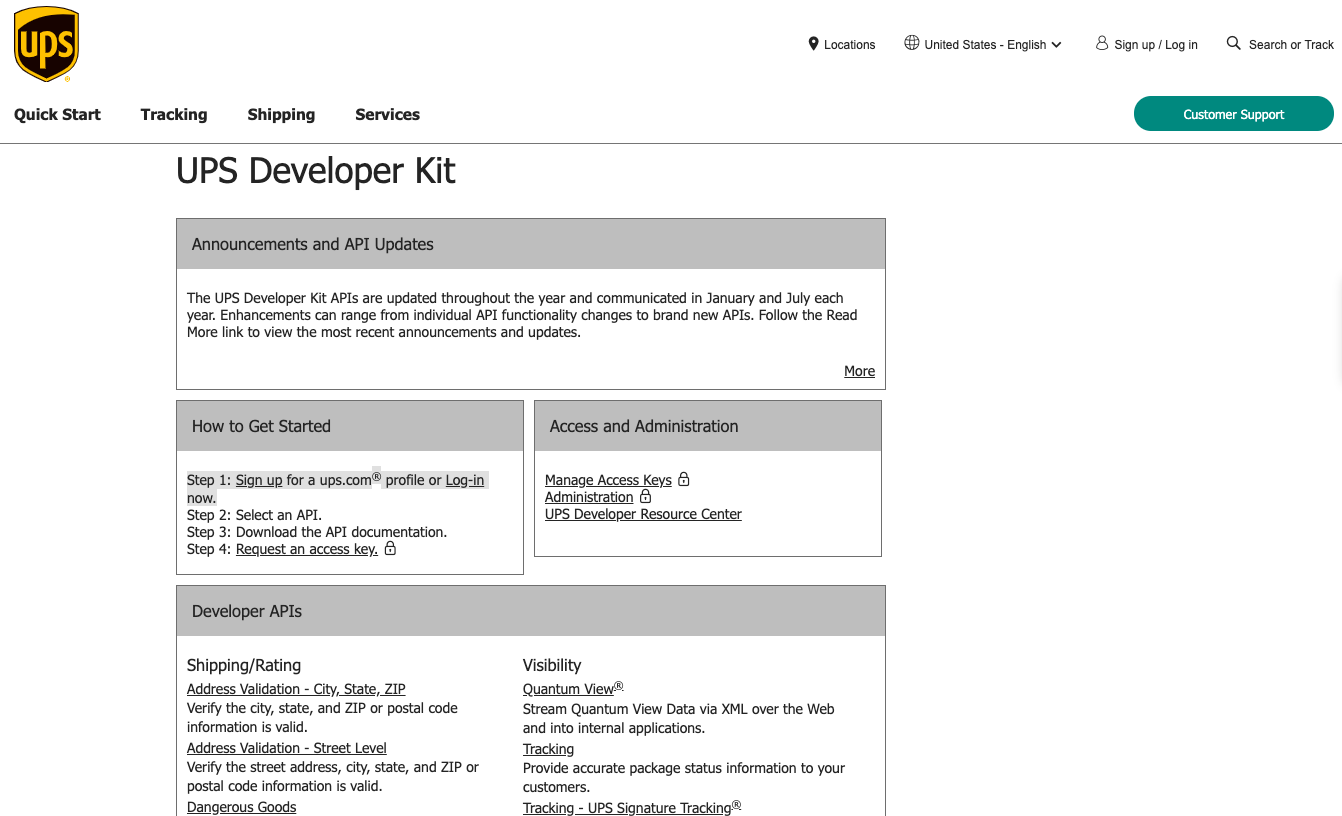This screenshot has width=1342, height=816.
Task: Switch to the Tracking menu
Action: click(x=173, y=114)
